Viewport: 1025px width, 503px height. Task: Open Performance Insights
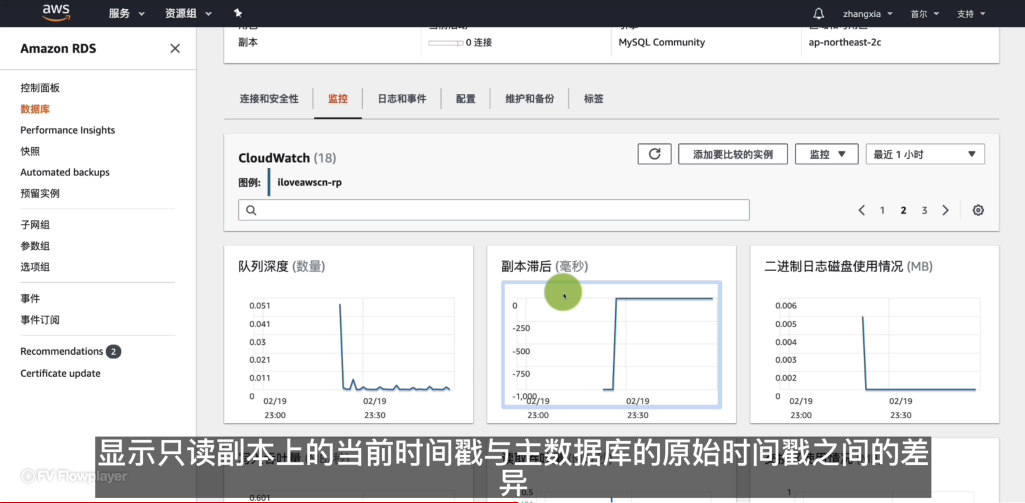(67, 130)
